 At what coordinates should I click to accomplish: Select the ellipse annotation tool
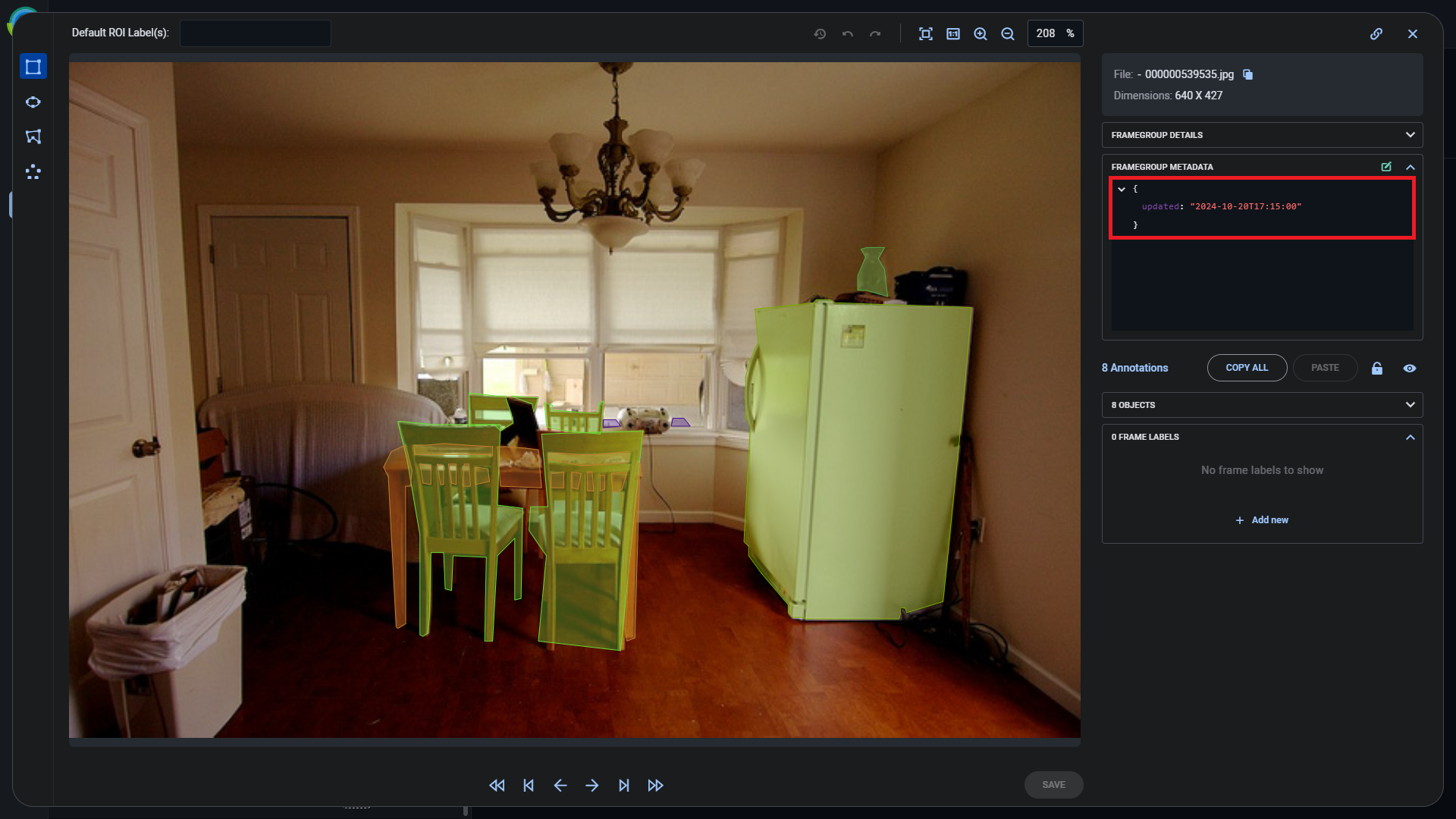tap(33, 102)
